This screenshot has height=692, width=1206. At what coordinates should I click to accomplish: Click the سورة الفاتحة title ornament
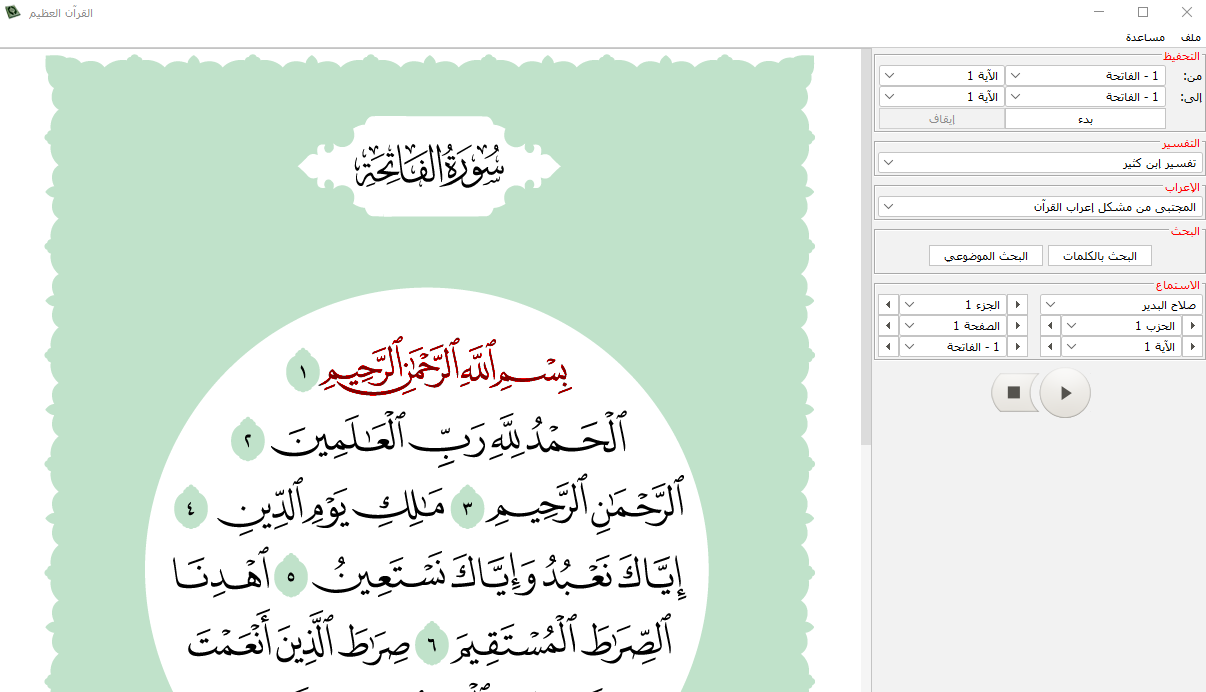click(x=431, y=166)
